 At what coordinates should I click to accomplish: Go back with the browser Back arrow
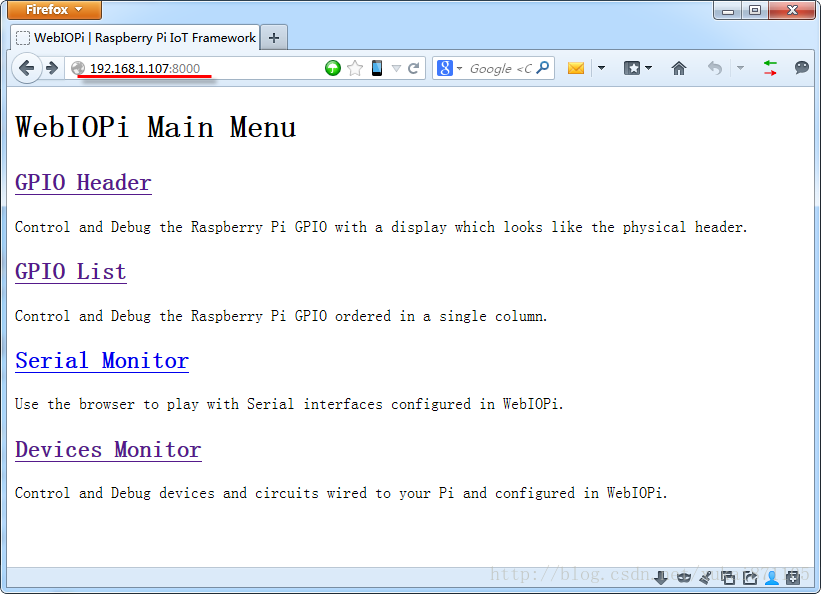click(26, 68)
